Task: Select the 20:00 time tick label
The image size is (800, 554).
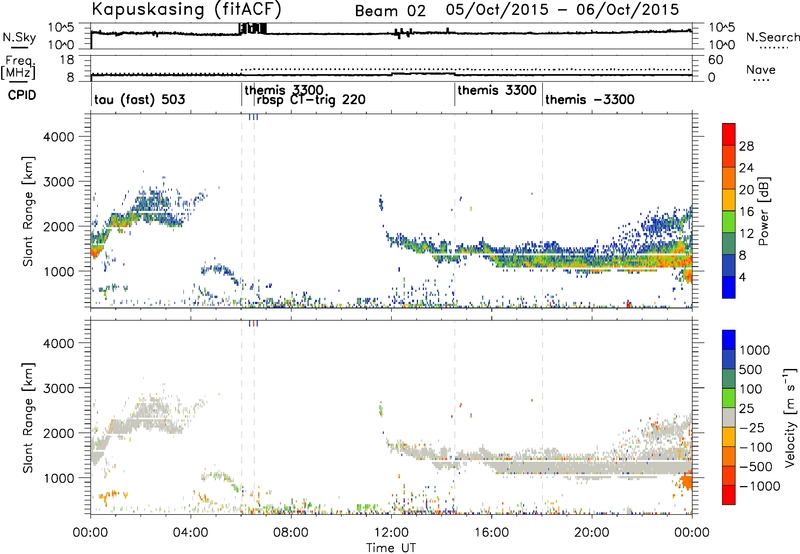Action: pos(591,533)
